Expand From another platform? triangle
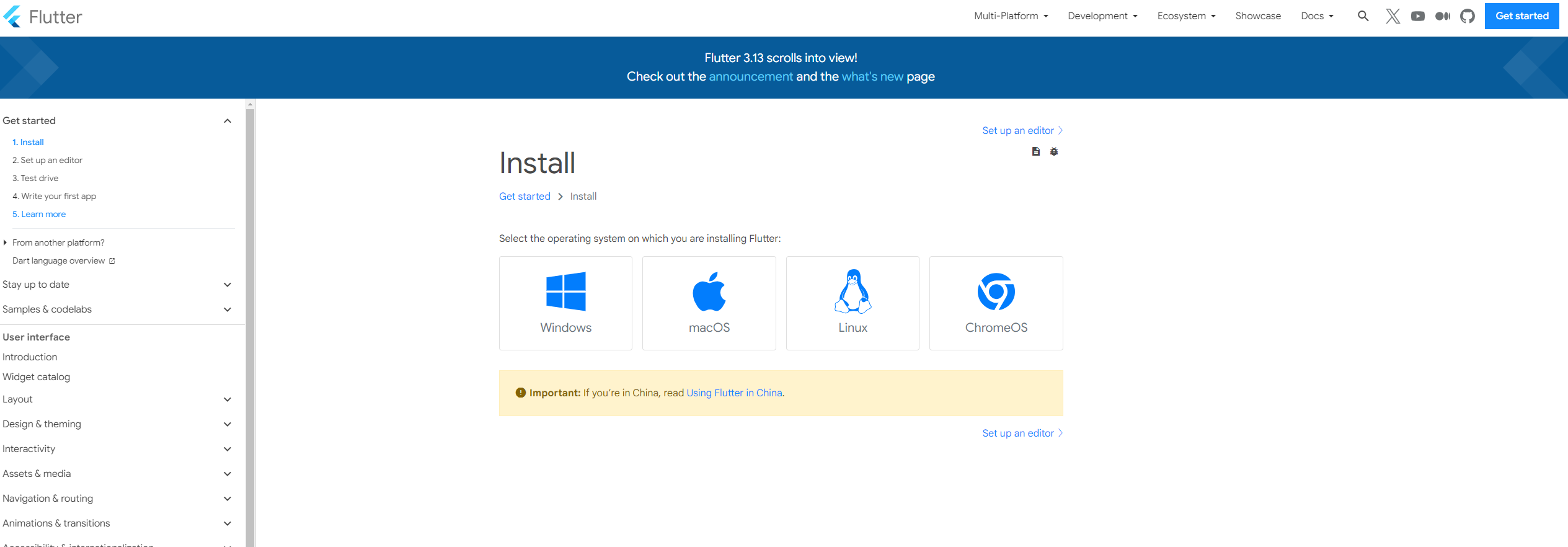 coord(5,242)
